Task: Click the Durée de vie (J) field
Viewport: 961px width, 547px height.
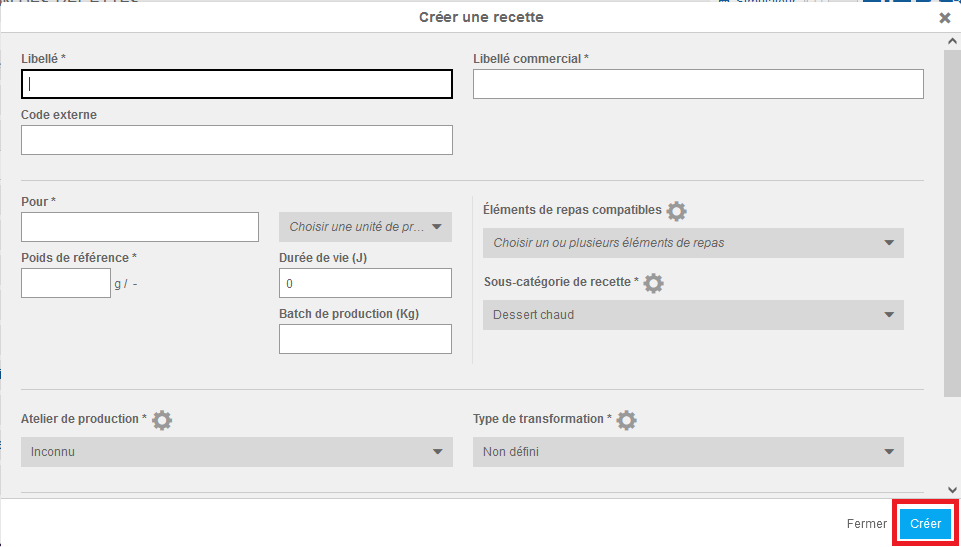Action: (x=365, y=283)
